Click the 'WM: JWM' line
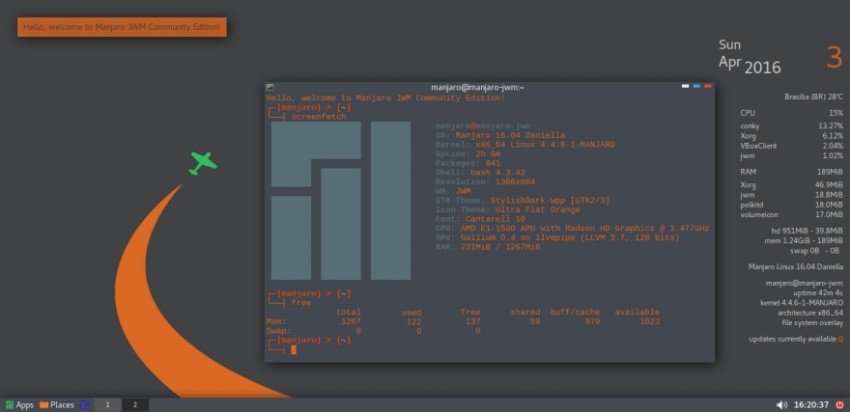 point(453,191)
